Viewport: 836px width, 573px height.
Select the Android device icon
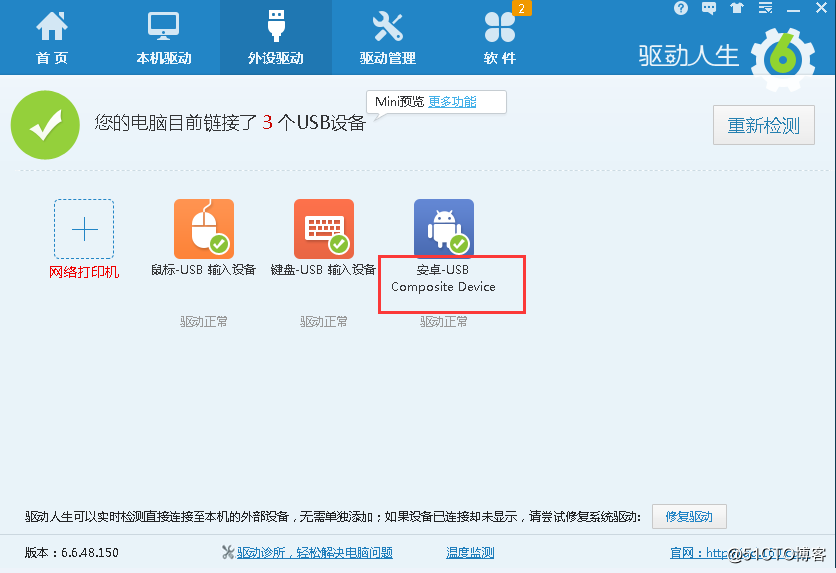pyautogui.click(x=444, y=229)
